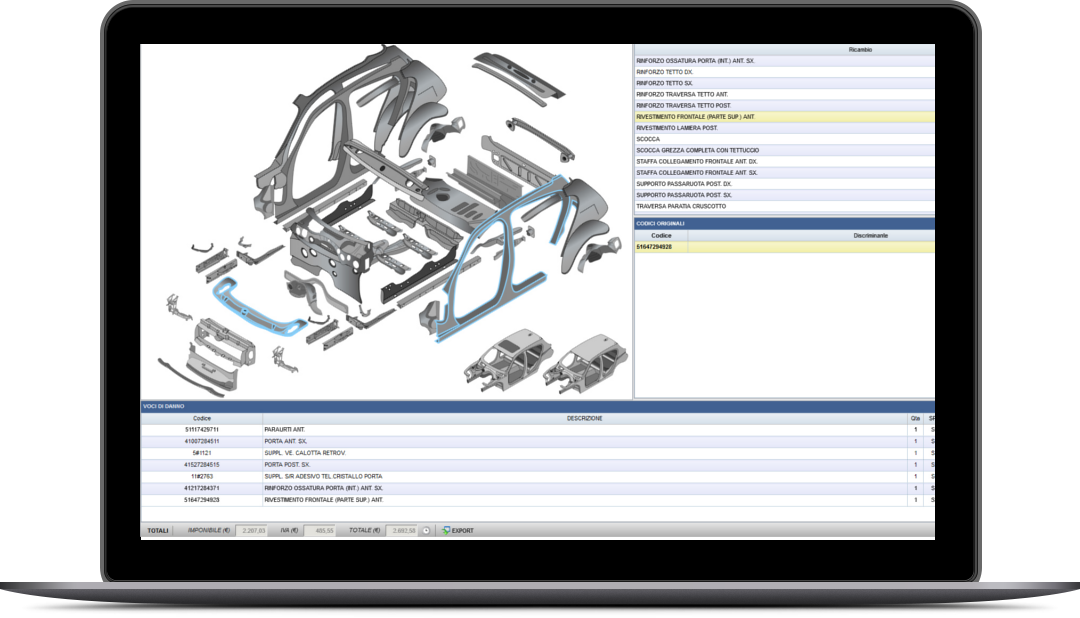This screenshot has width=1080, height=618.
Task: Click the plain body shell thumbnail at far right
Action: [x=591, y=359]
